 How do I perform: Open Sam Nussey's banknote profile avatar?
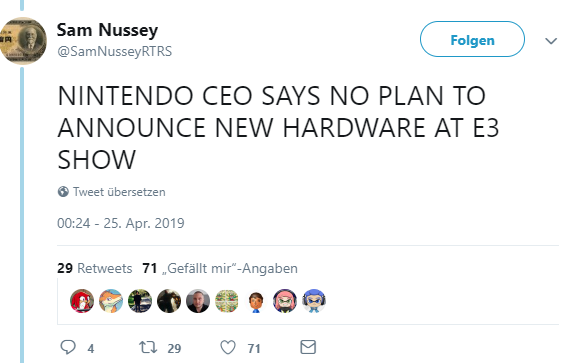tap(23, 41)
